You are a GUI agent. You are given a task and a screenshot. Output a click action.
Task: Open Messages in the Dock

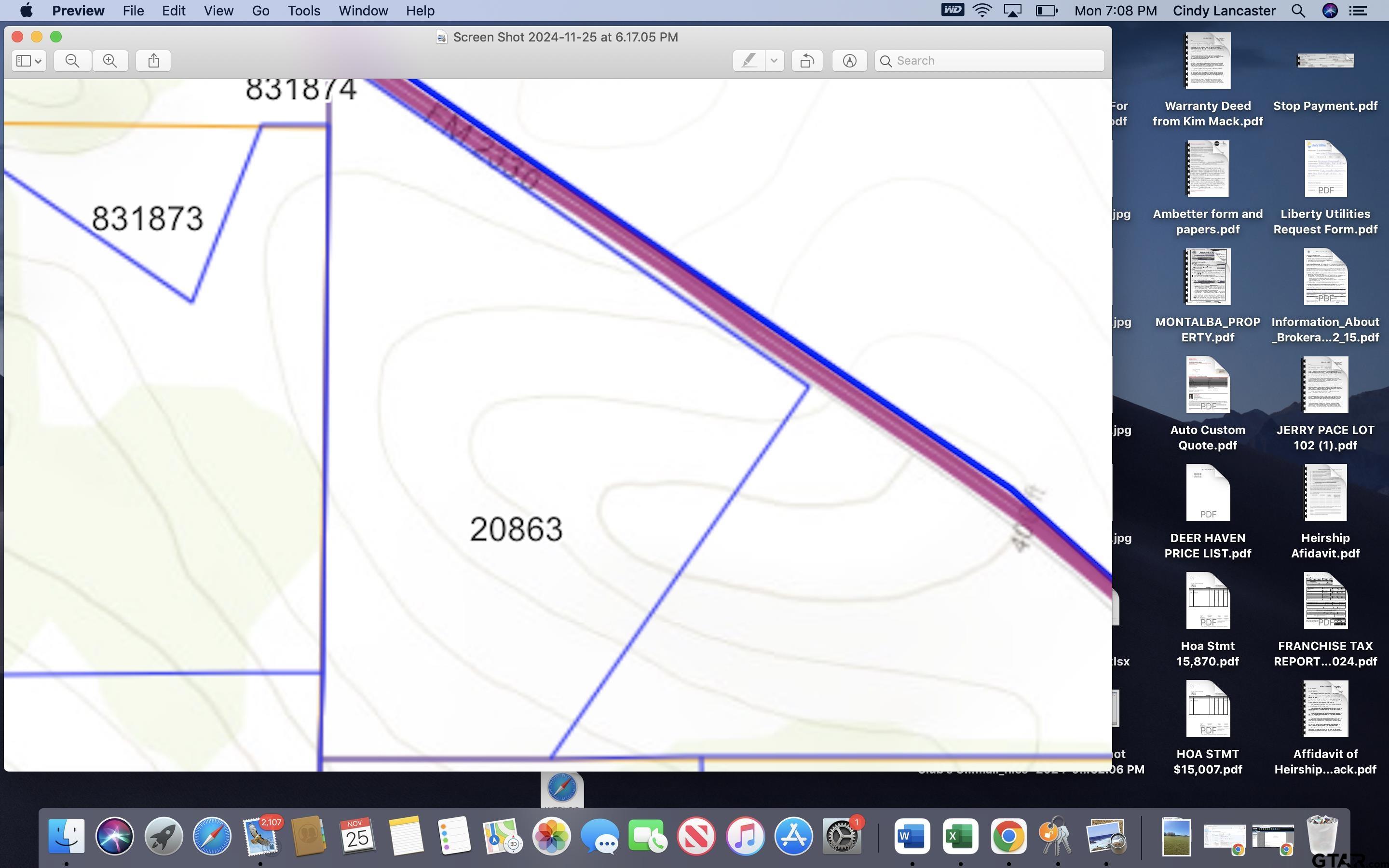(x=599, y=836)
